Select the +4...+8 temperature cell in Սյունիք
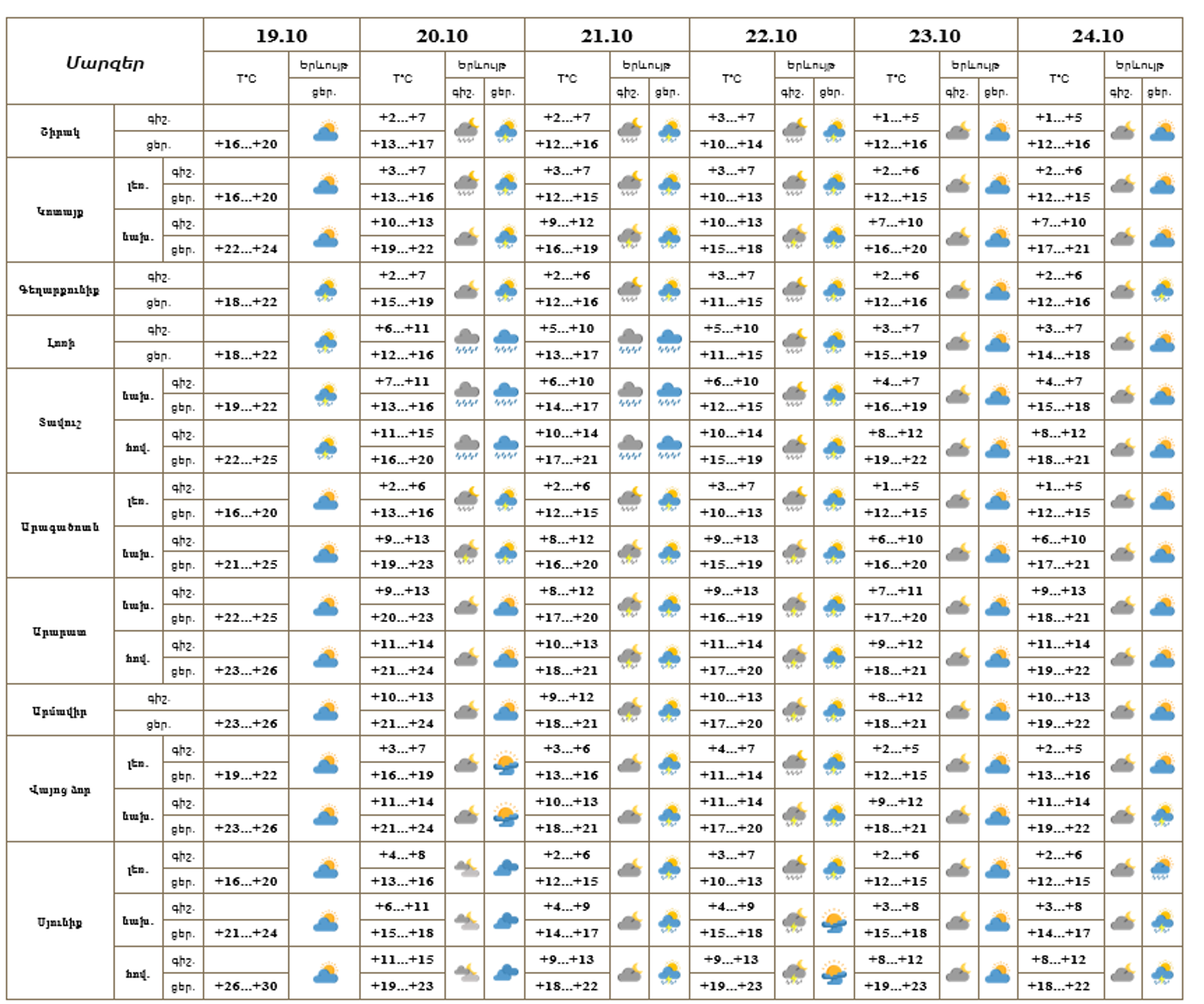 coord(402,854)
